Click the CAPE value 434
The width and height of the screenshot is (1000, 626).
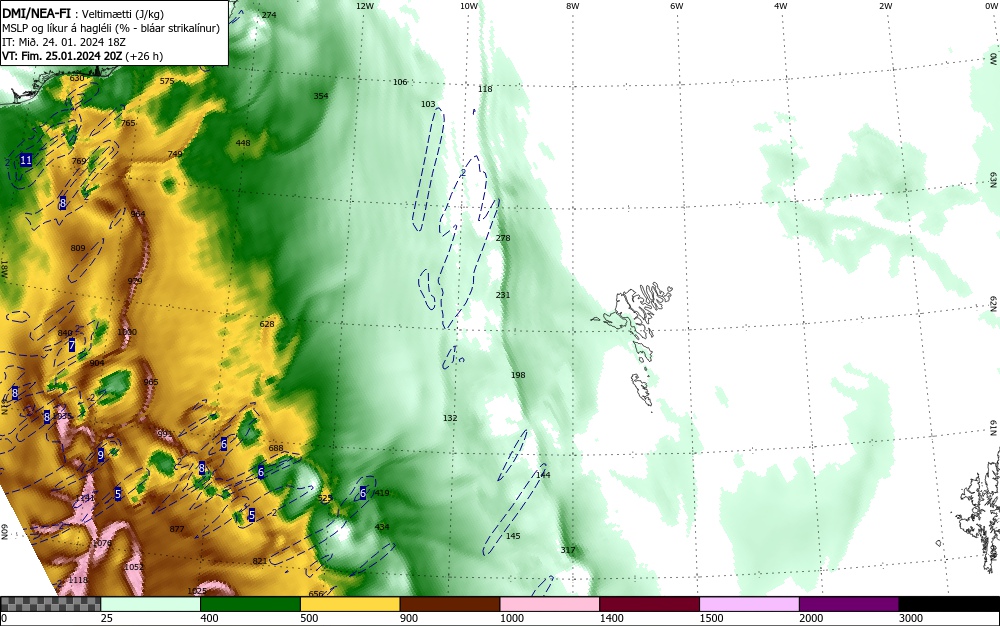click(382, 527)
